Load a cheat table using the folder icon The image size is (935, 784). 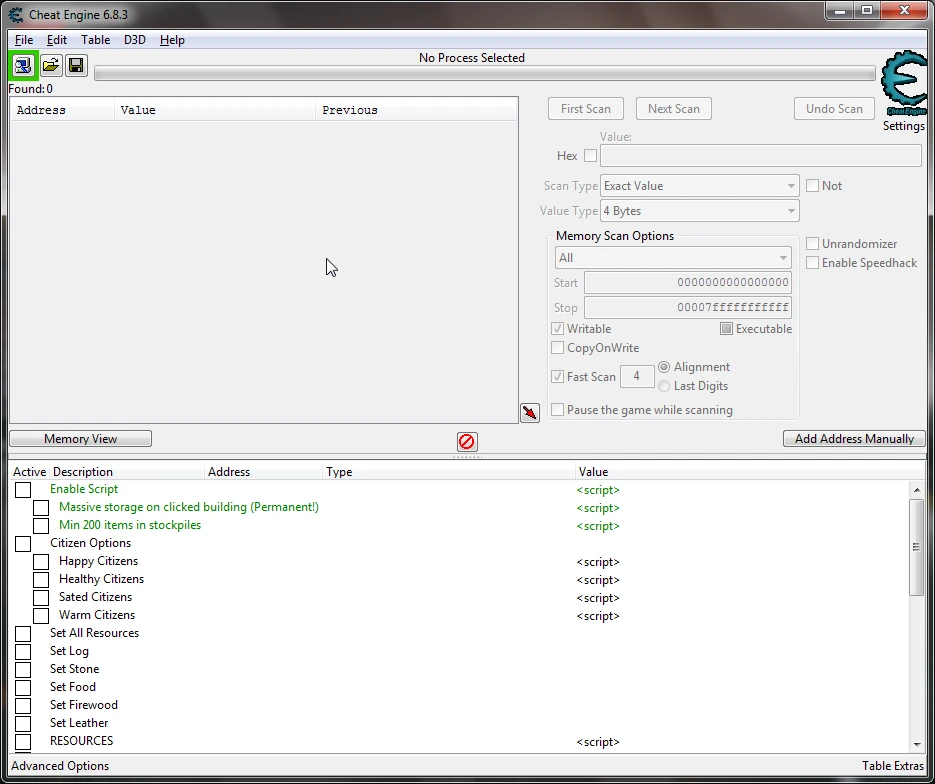click(x=50, y=65)
